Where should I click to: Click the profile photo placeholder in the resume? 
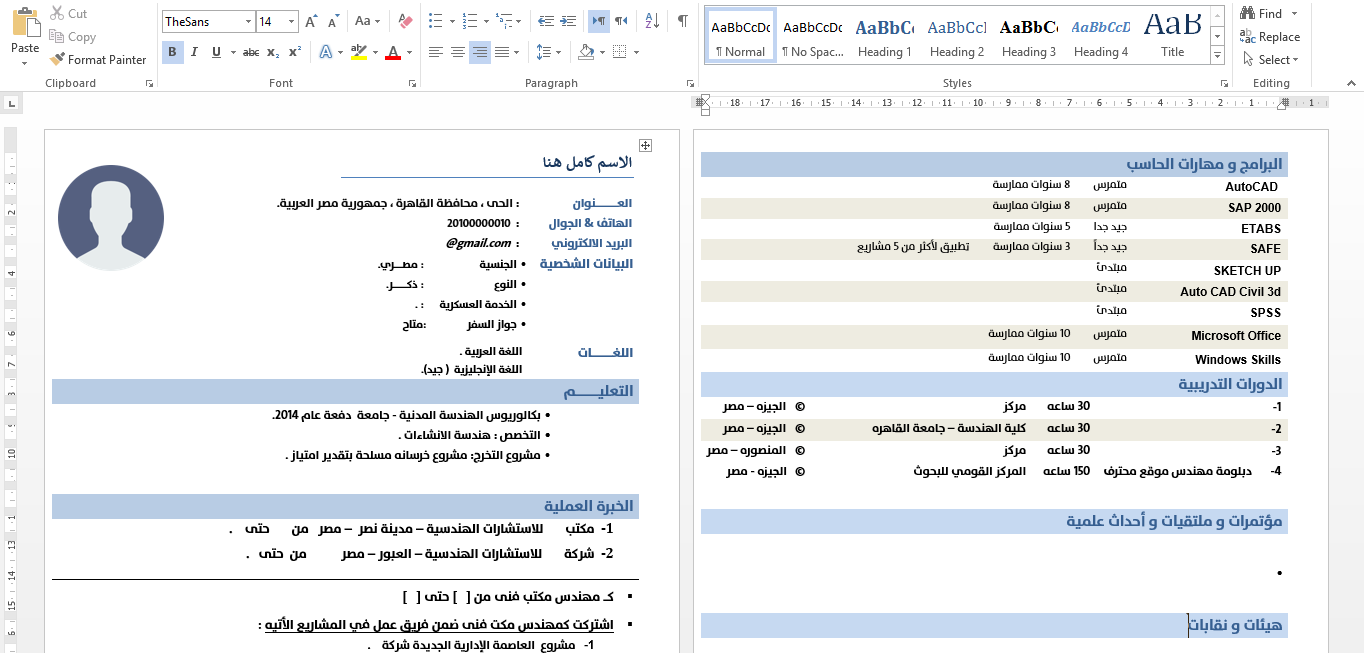pyautogui.click(x=111, y=218)
